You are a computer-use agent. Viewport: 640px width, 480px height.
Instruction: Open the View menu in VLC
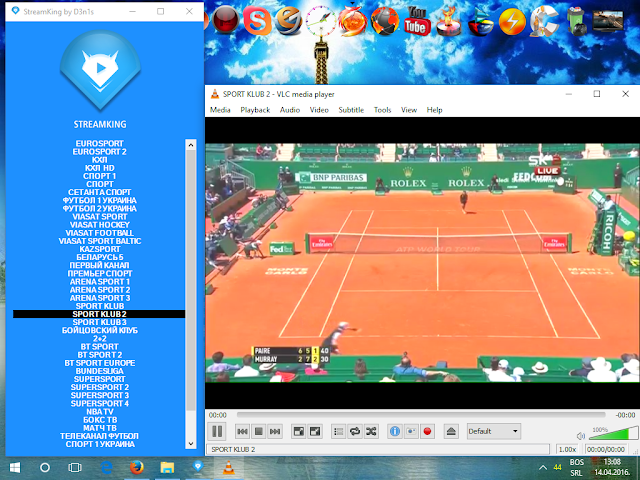tap(409, 110)
